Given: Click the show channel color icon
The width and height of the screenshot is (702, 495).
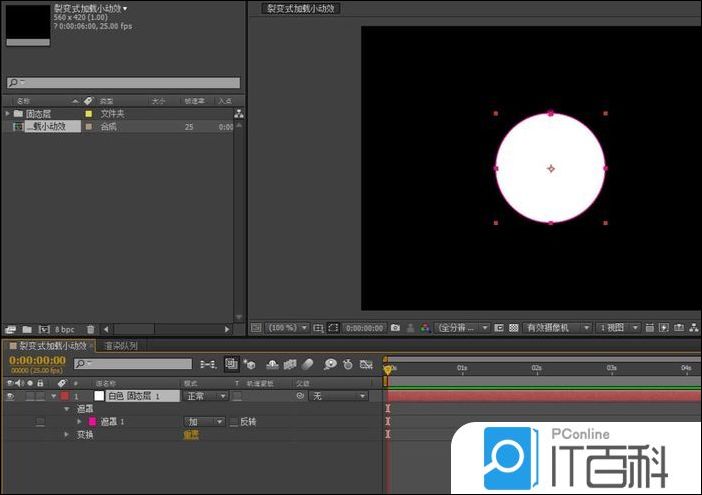Looking at the screenshot, I should click(425, 328).
